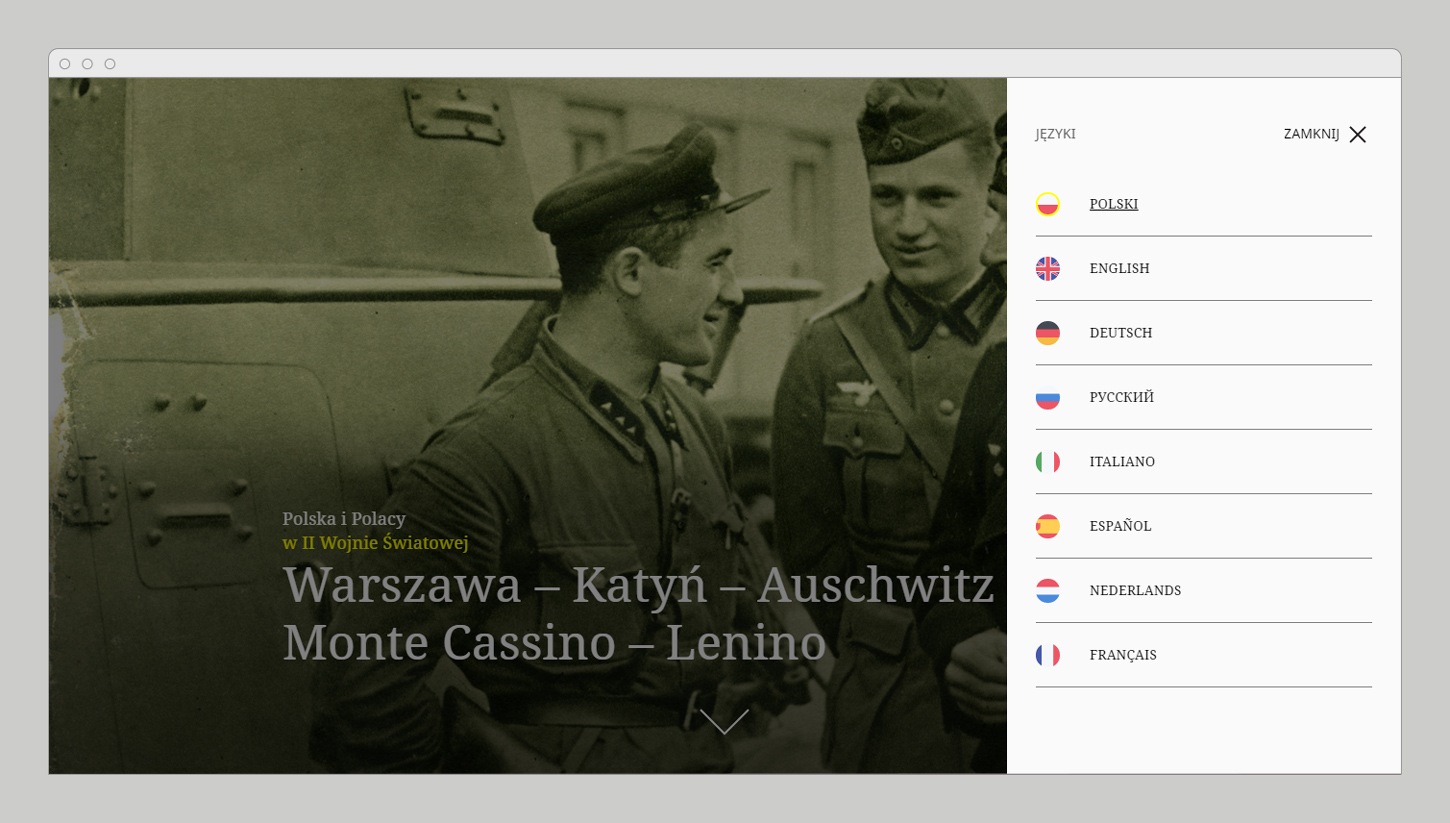Select POLSKI language option

1113,204
